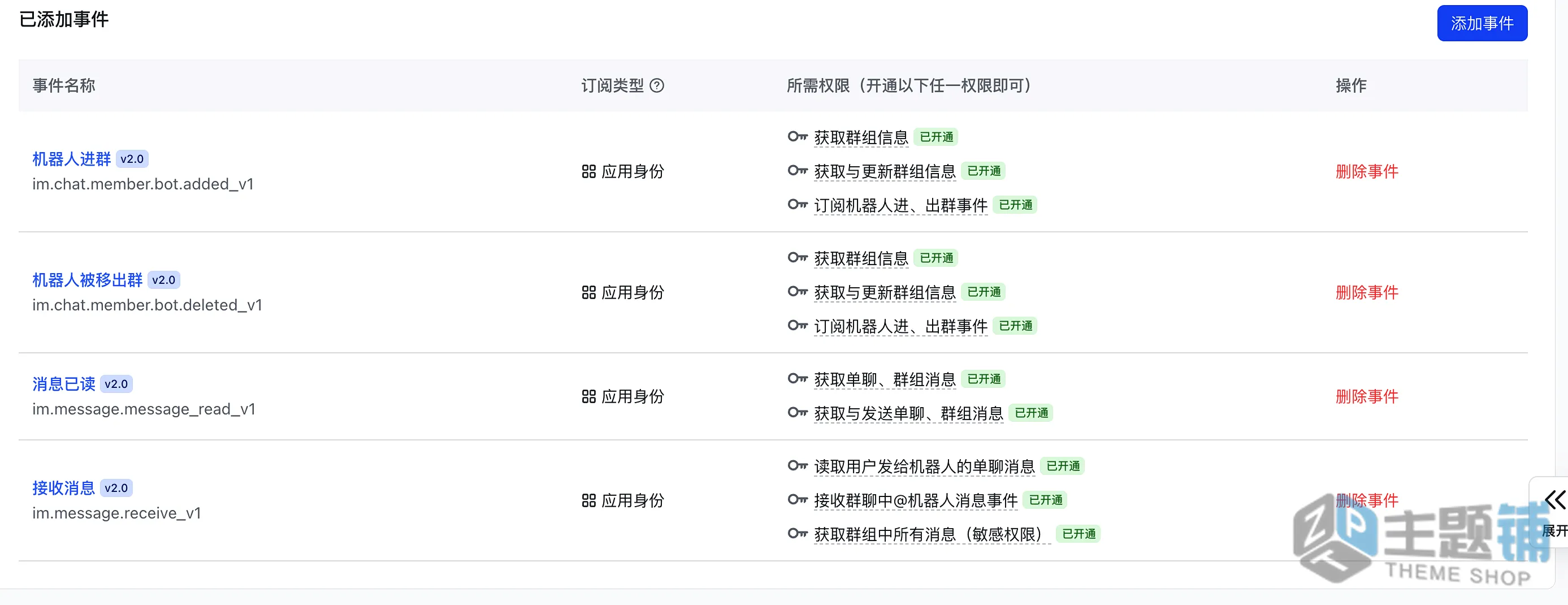This screenshot has width=1568, height=605.
Task: Click event id im.chat.member.bot.deleted_v1
Action: coord(148,305)
